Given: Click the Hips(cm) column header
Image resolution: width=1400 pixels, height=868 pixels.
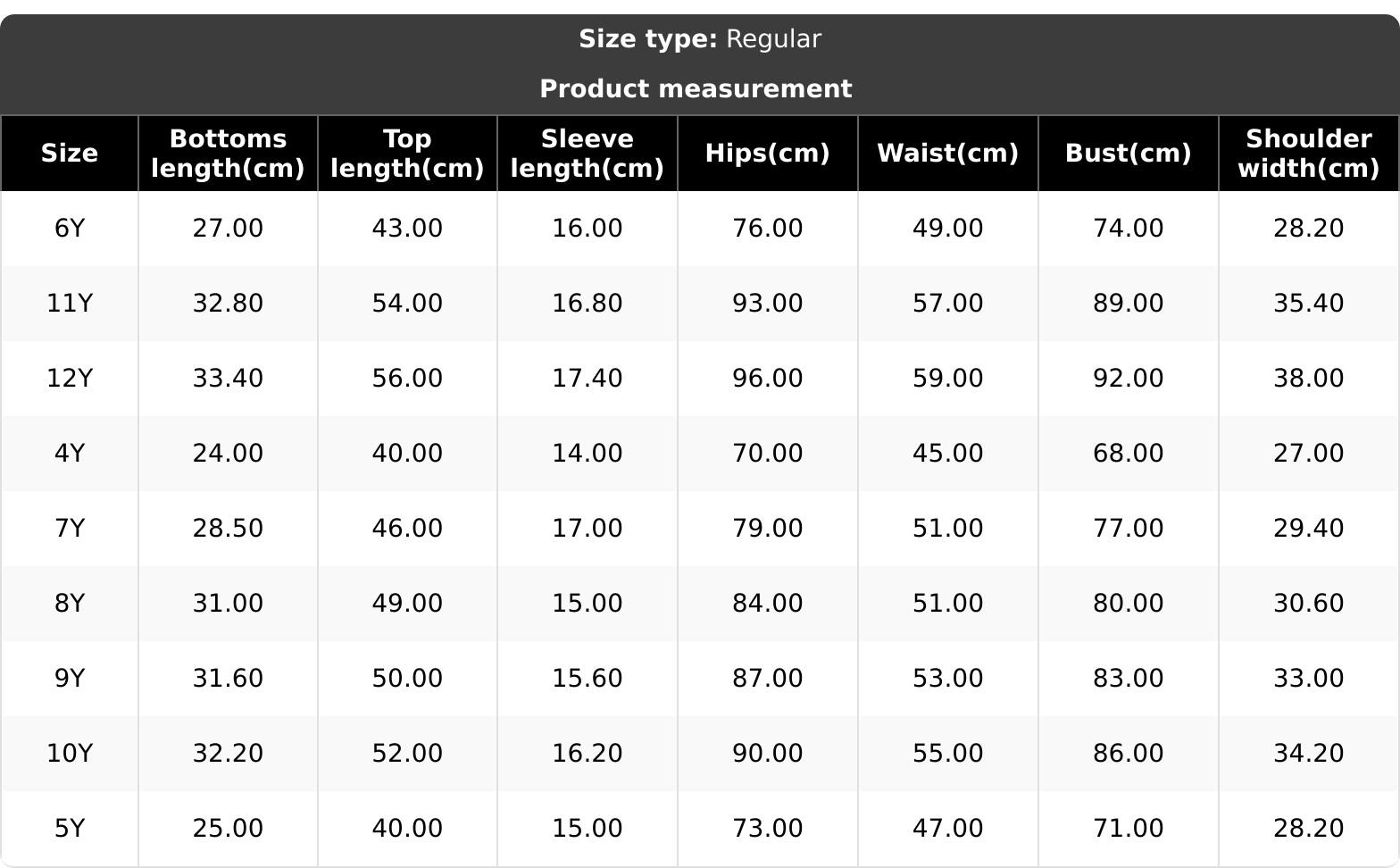Looking at the screenshot, I should (x=768, y=154).
